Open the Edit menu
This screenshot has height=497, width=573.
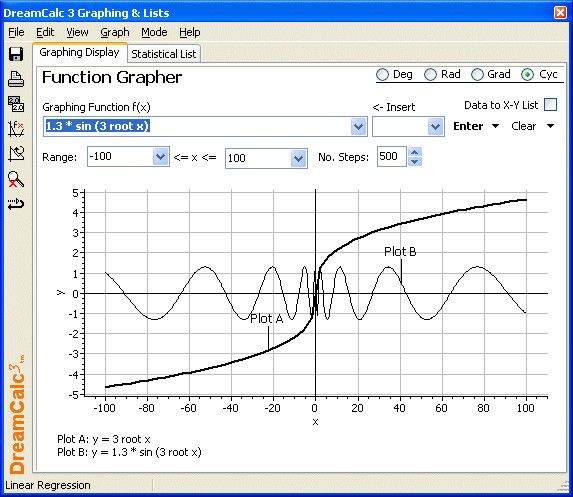(45, 33)
